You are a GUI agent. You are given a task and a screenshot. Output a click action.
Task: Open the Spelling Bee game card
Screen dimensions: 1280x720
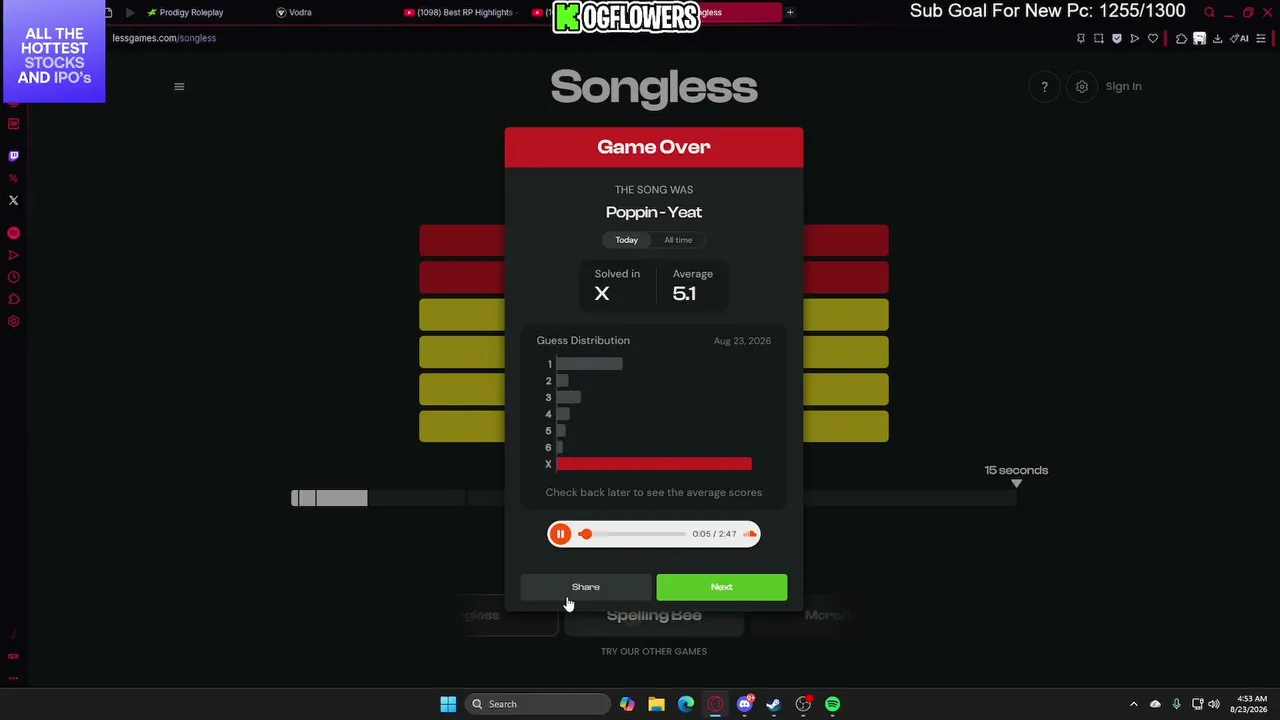coord(654,615)
